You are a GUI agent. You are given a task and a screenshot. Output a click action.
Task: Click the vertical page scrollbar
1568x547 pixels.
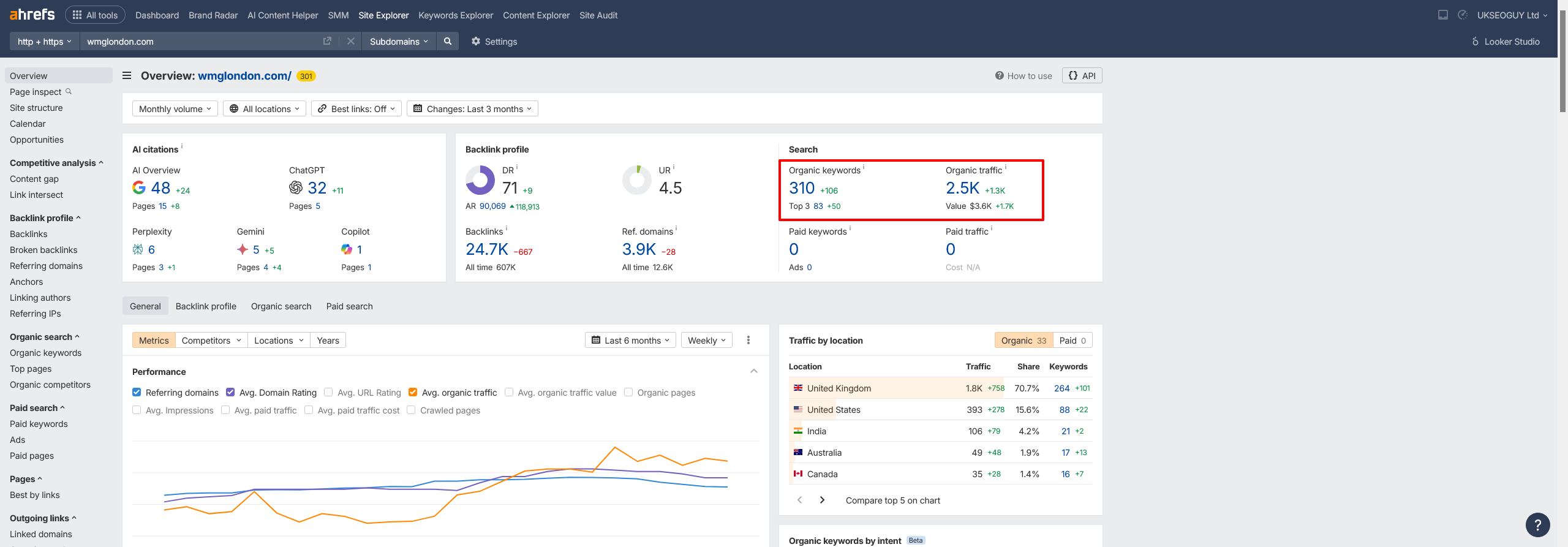(1562, 61)
